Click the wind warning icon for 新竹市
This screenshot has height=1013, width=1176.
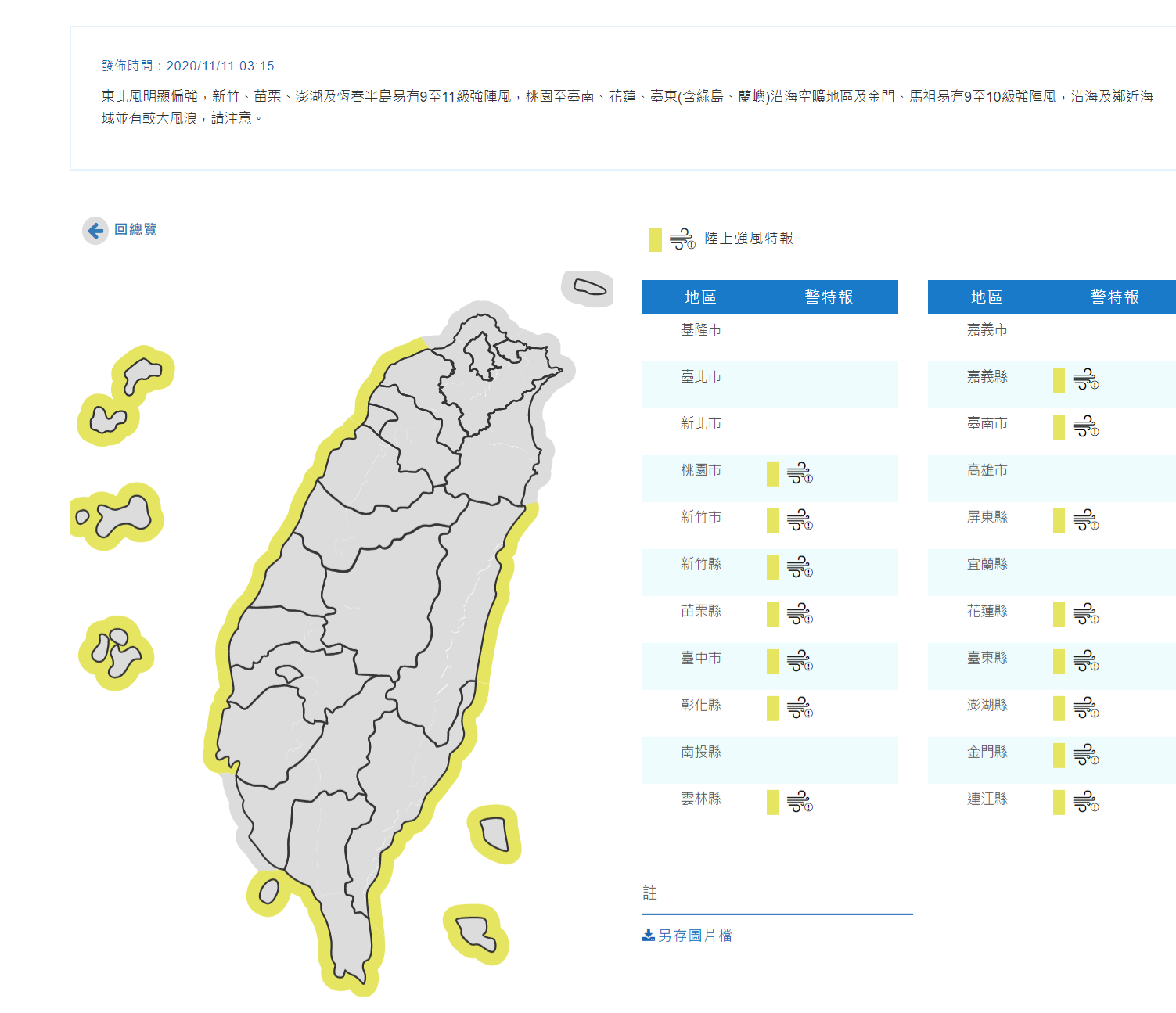click(x=800, y=520)
